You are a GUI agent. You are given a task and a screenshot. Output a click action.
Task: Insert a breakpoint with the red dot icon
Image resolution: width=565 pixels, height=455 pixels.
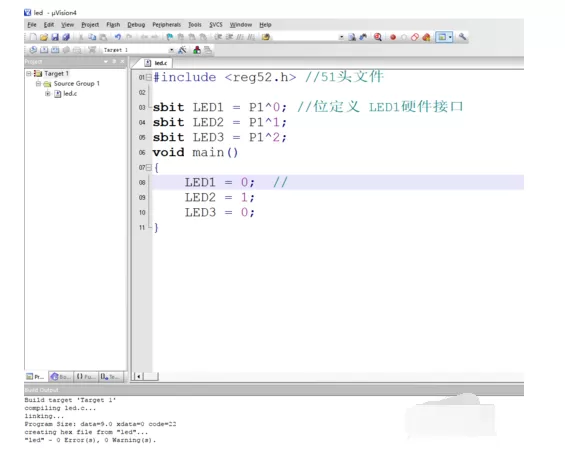393,37
